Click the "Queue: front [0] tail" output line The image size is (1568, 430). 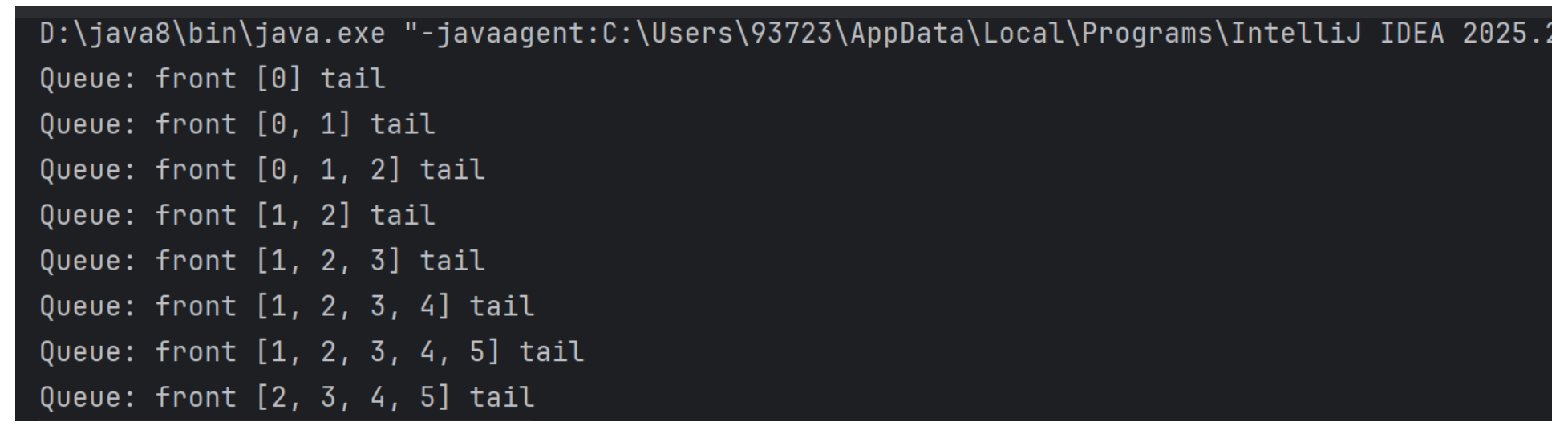tap(212, 79)
